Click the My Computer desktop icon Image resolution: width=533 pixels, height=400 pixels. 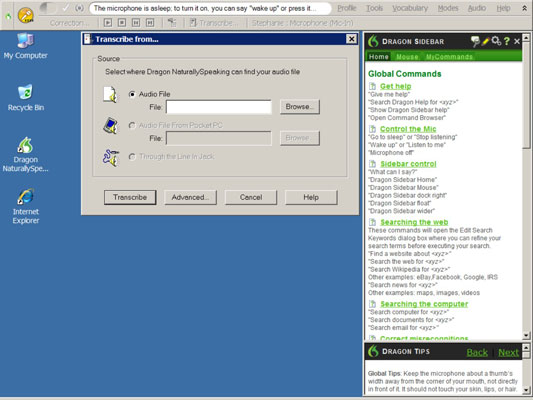coord(25,46)
